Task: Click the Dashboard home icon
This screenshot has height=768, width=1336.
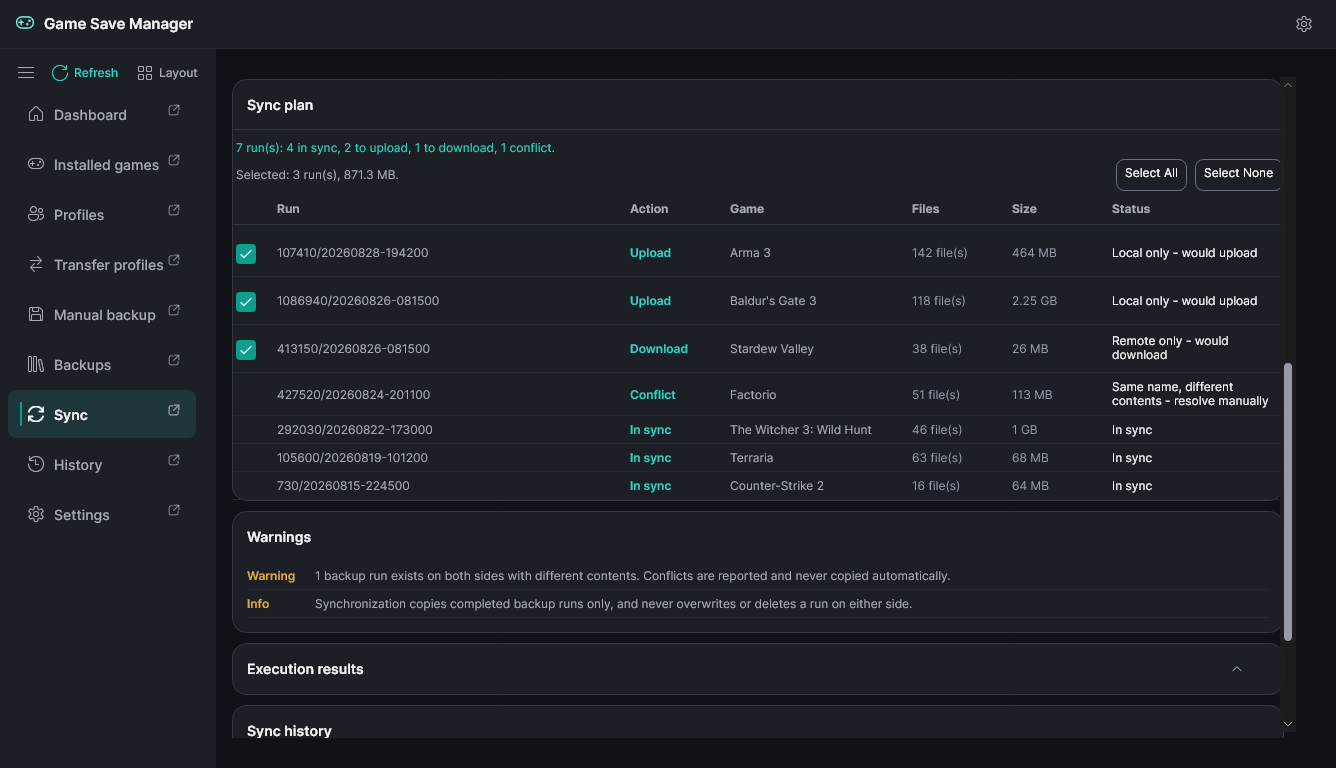Action: click(x=36, y=114)
